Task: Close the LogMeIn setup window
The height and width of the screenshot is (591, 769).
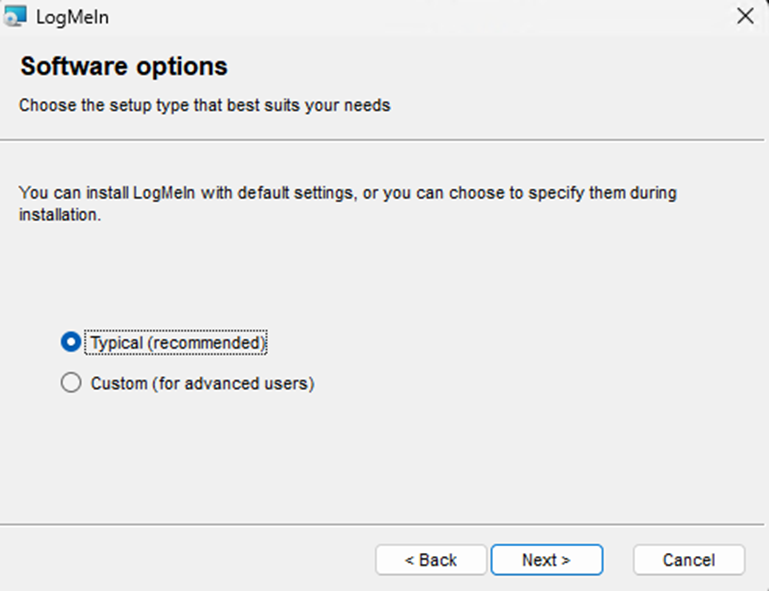Action: [x=744, y=15]
